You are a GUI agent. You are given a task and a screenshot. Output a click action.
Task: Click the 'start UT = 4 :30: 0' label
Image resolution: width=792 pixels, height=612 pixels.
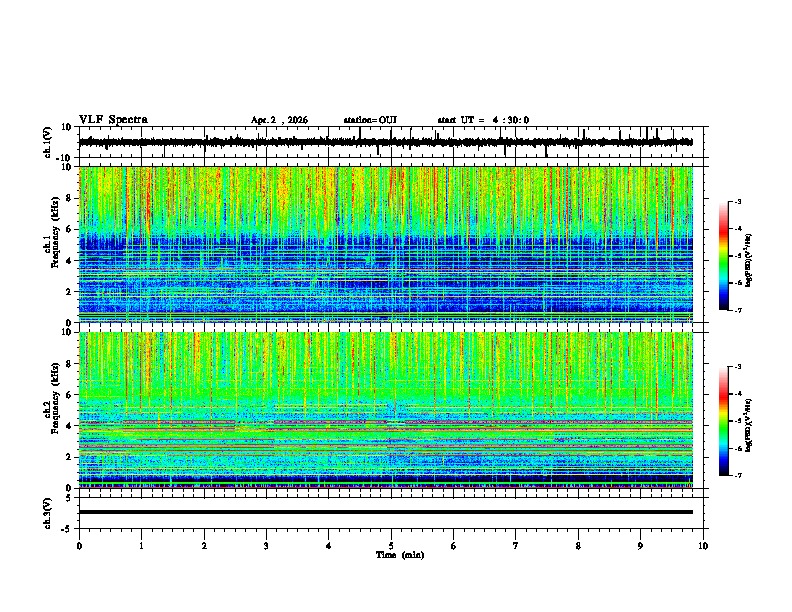pos(483,120)
